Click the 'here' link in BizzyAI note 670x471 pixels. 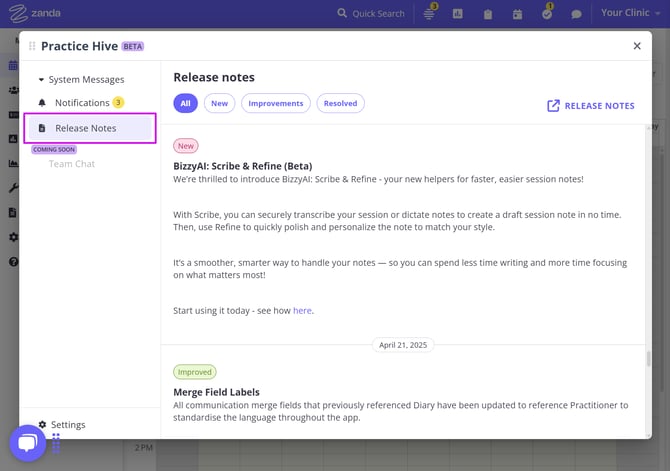[x=302, y=311]
